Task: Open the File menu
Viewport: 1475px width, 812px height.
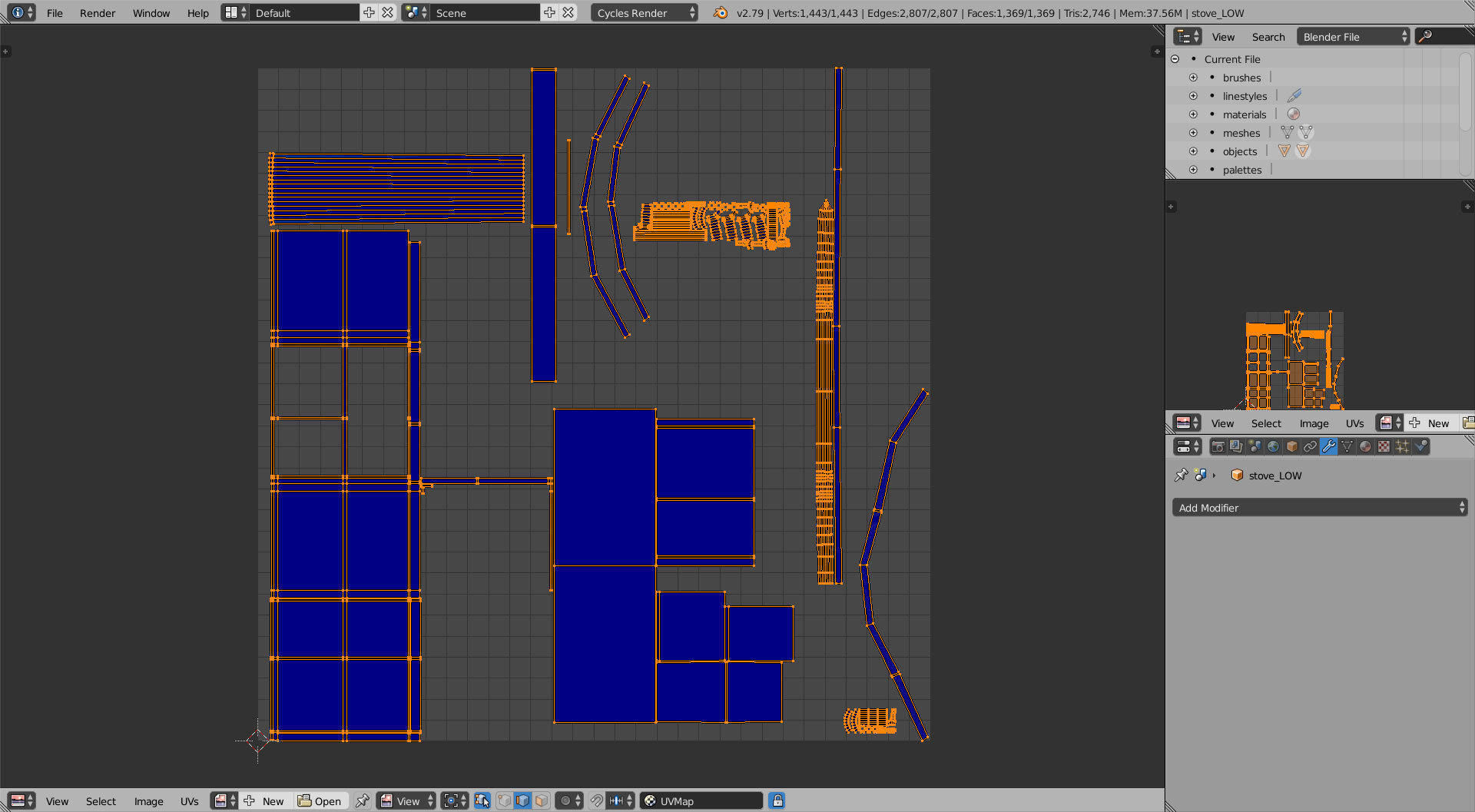Action: (55, 13)
